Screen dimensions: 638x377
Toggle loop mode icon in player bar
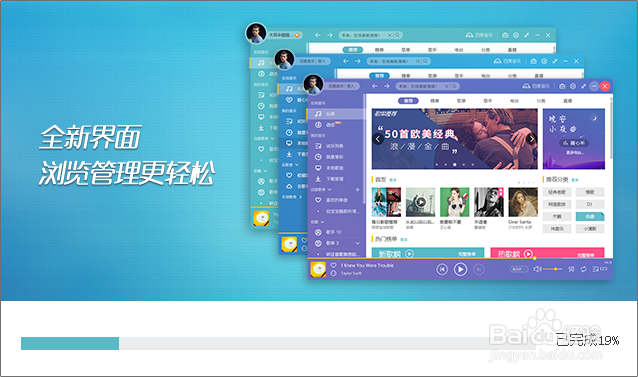tap(583, 269)
